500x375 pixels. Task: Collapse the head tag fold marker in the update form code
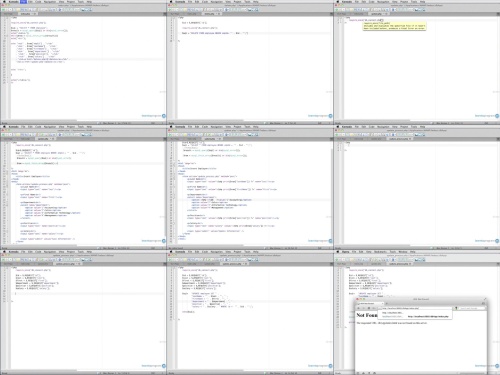coord(7,173)
